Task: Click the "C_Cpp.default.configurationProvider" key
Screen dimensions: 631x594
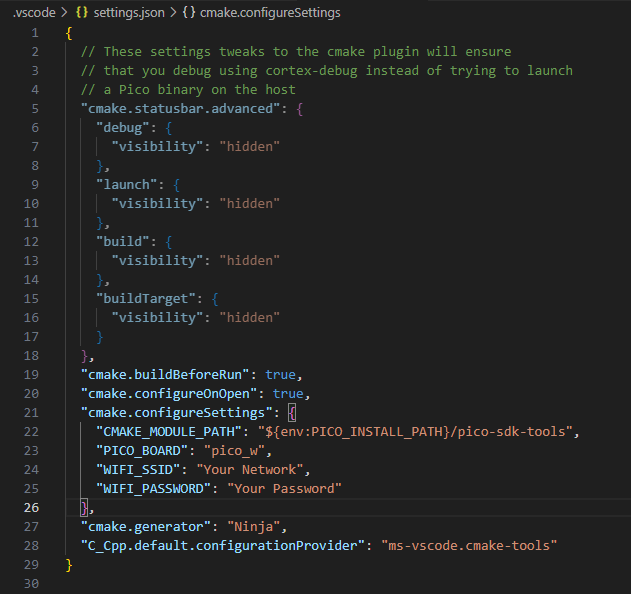Action: 223,546
